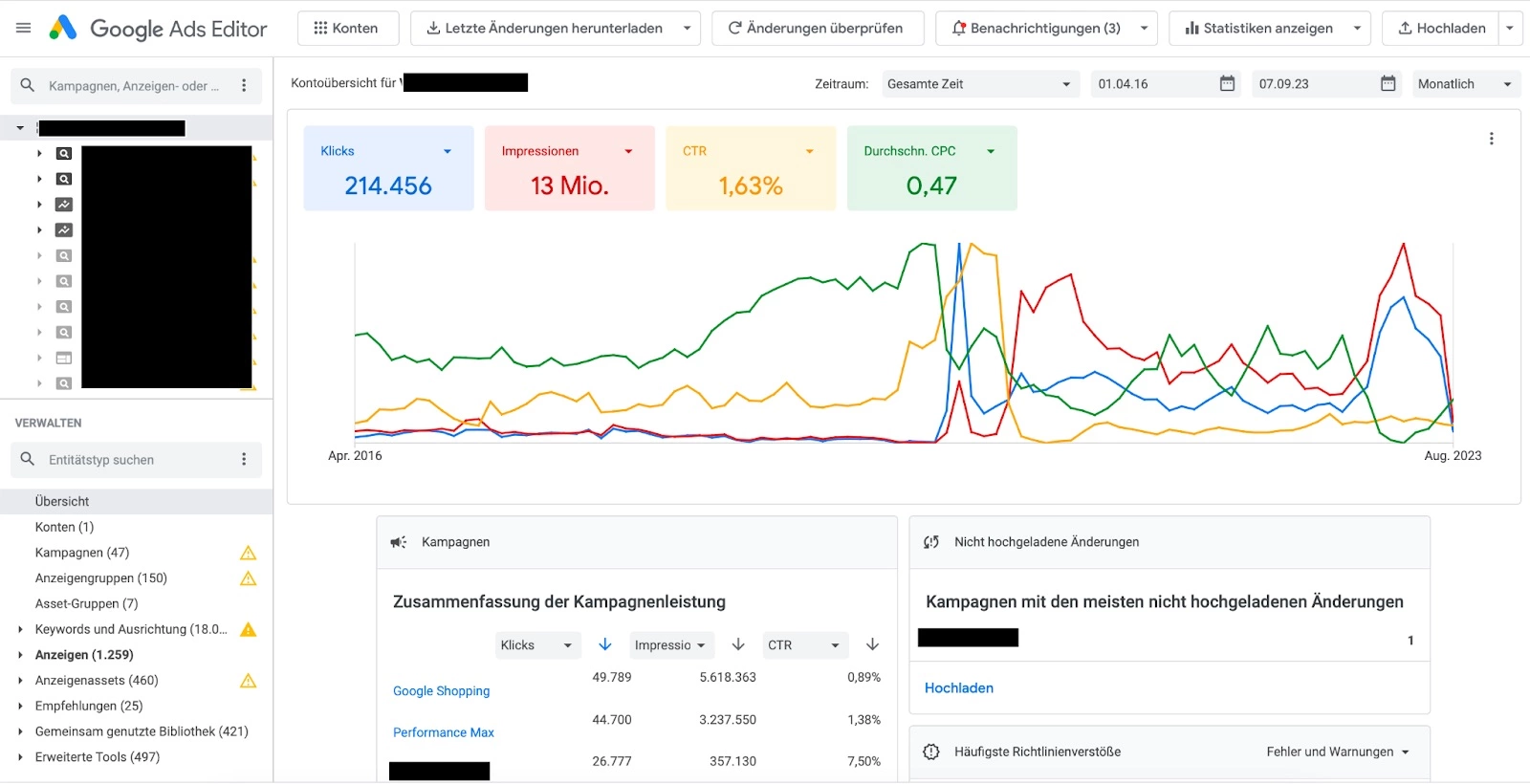Viewport: 1530px width, 784px height.
Task: Expand the Benachrichtigungen dropdown arrow
Action: coord(1144,29)
